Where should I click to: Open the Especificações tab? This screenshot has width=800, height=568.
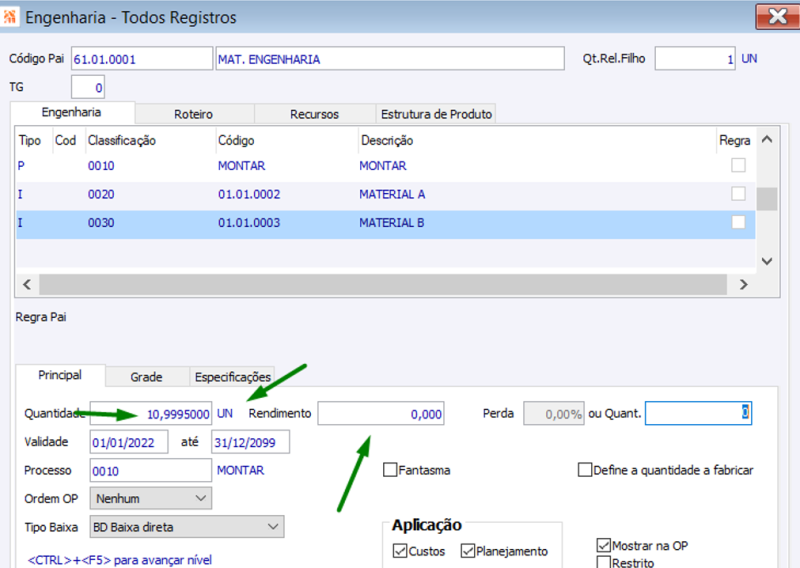[233, 377]
